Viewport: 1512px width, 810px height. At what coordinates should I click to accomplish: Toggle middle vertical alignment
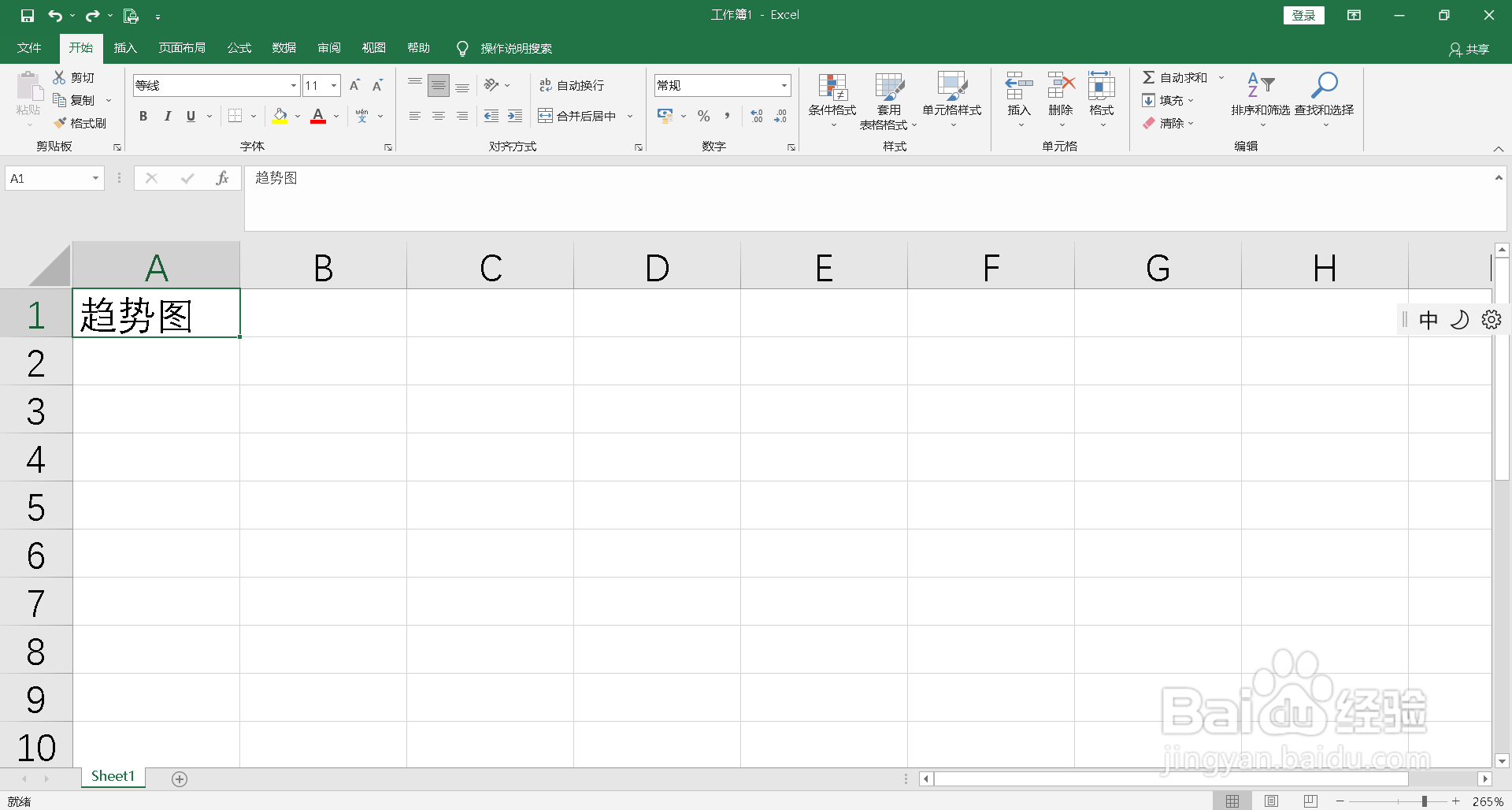(439, 85)
